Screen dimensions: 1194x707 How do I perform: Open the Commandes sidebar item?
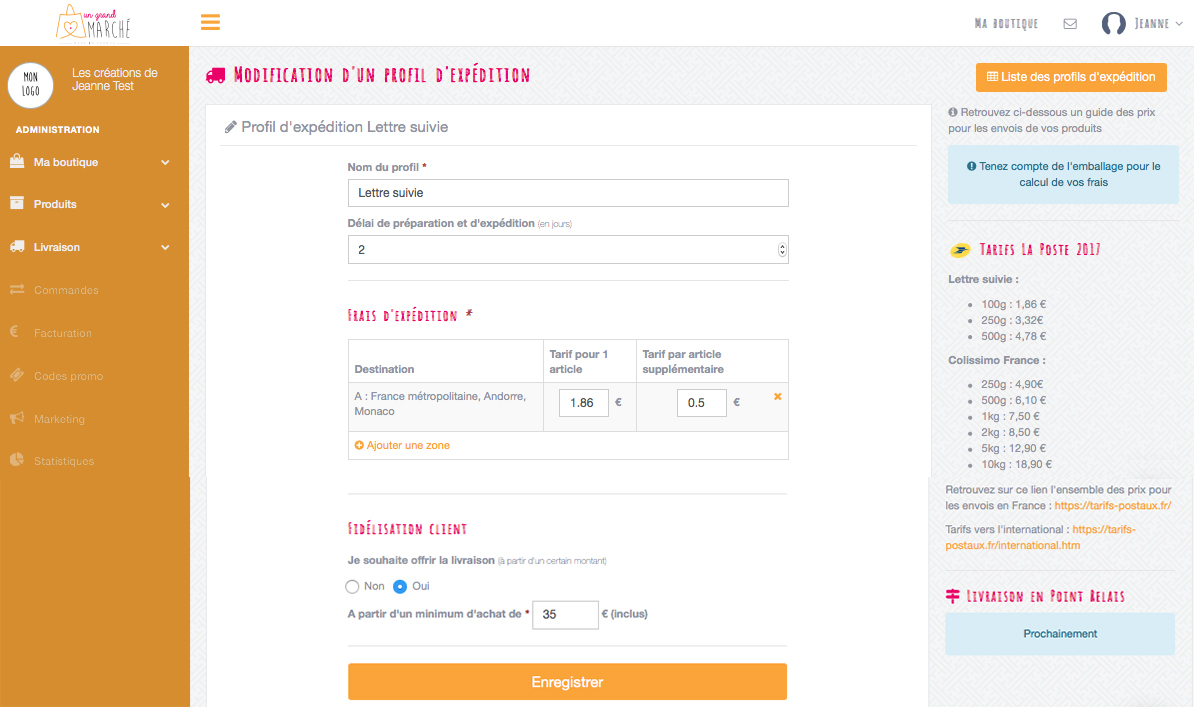66,290
